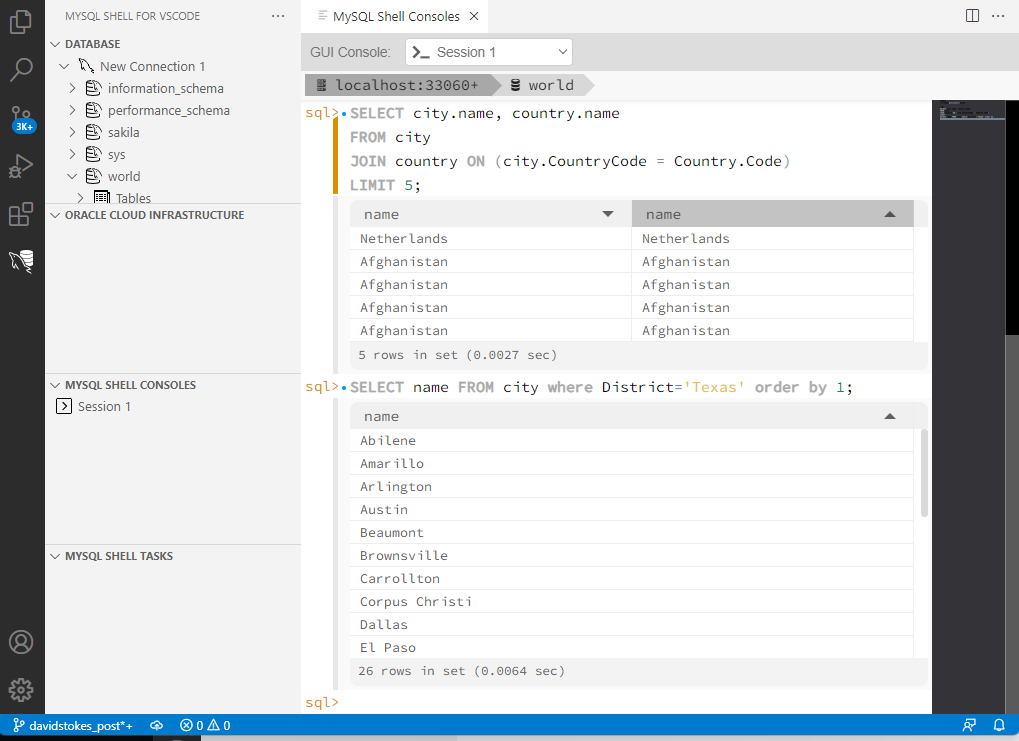Collapse the MYSQL SHELL TASKS section
Screen dimensions: 1019x741
pyautogui.click(x=55, y=556)
